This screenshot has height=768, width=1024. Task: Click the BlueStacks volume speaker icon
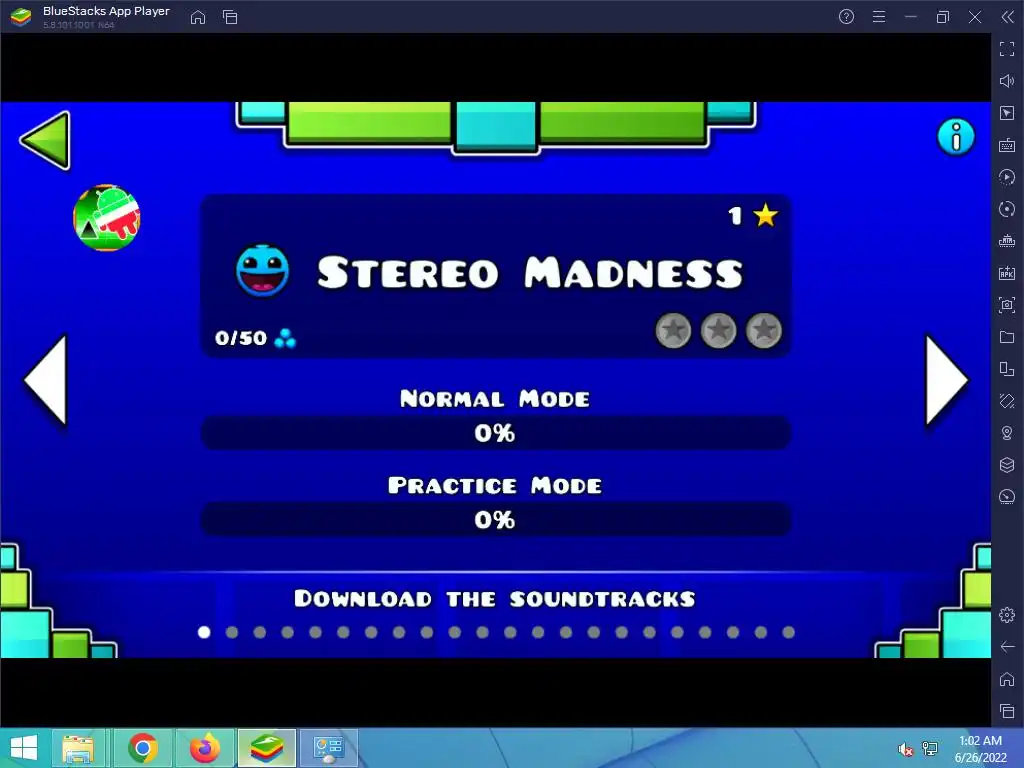pos(1007,81)
